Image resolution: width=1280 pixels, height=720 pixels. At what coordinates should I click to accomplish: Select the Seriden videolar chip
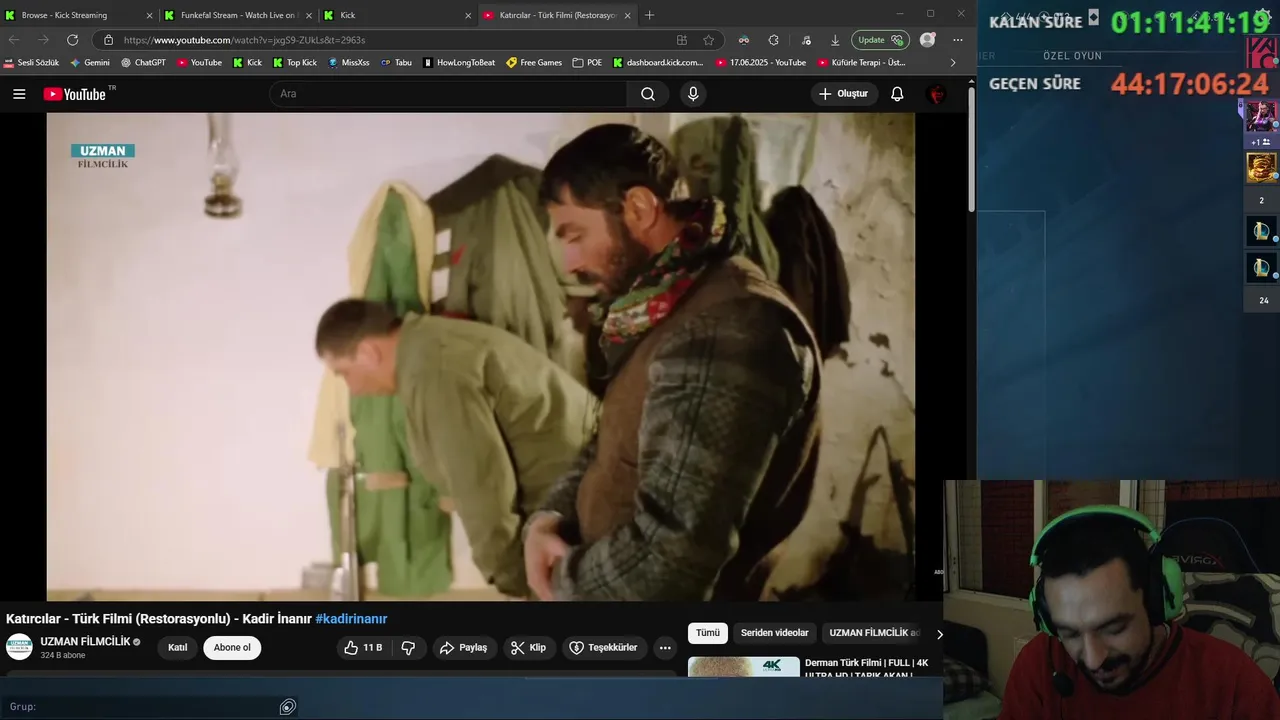(x=774, y=633)
